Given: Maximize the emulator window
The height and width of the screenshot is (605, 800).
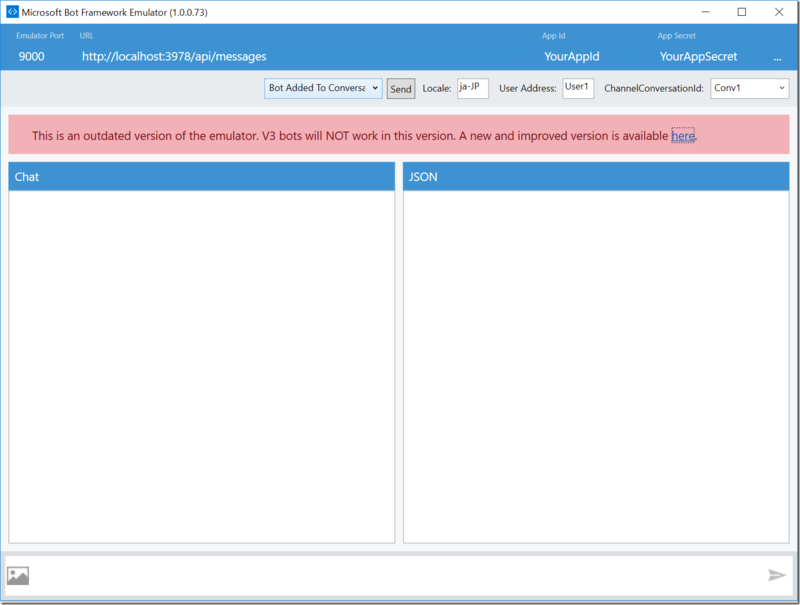Looking at the screenshot, I should [x=742, y=12].
